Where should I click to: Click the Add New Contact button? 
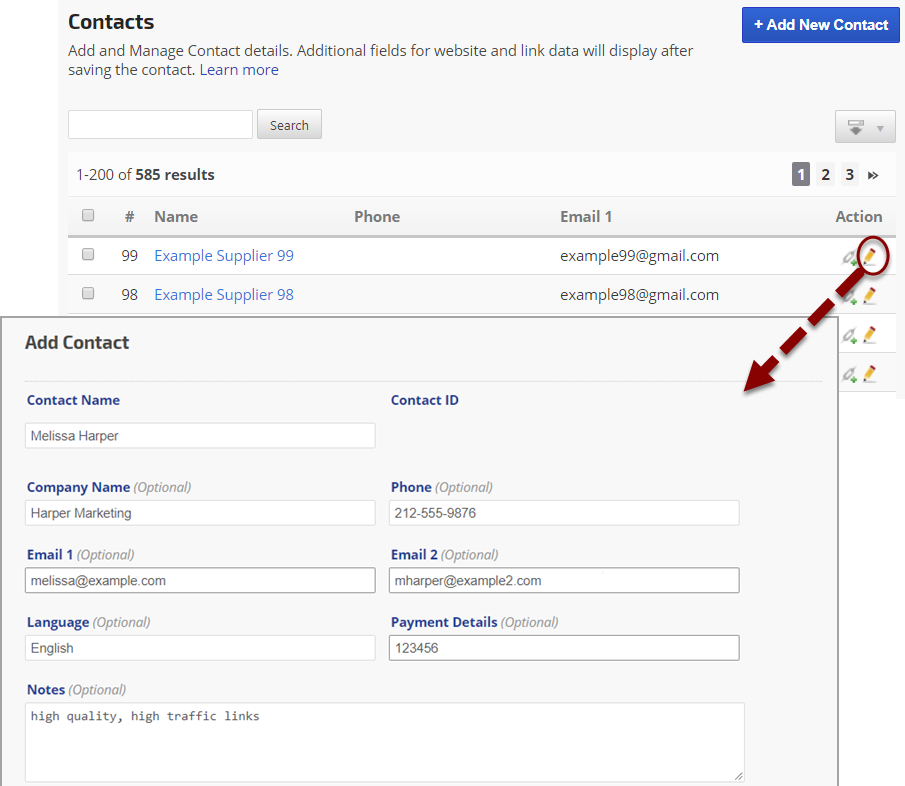[x=820, y=25]
